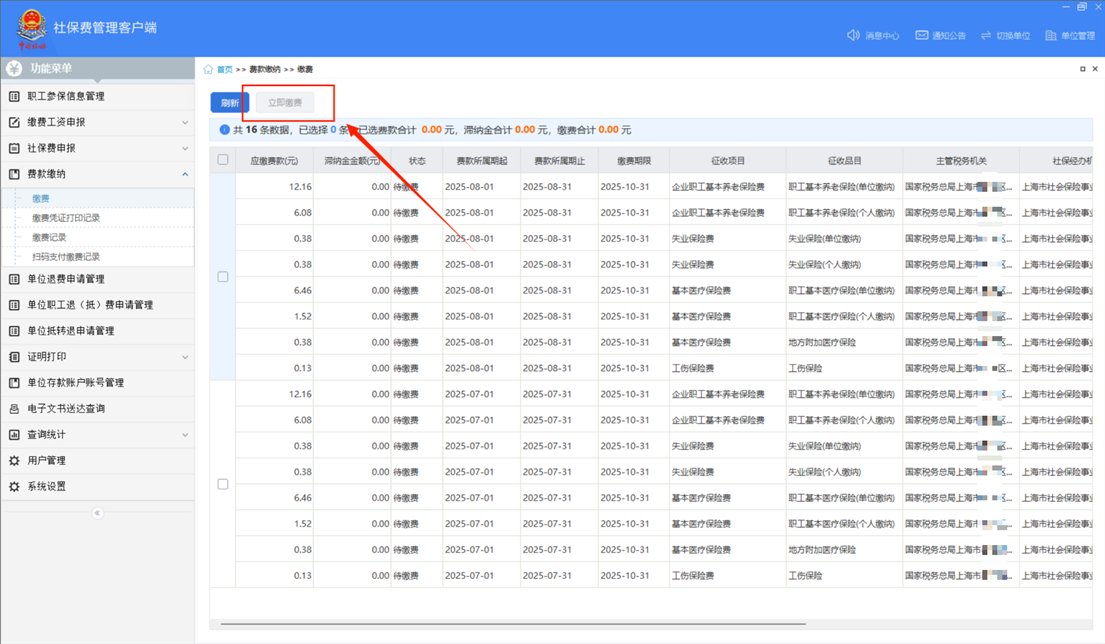
Task: Click the 切换单位 switch arrows icon
Action: tap(986, 35)
